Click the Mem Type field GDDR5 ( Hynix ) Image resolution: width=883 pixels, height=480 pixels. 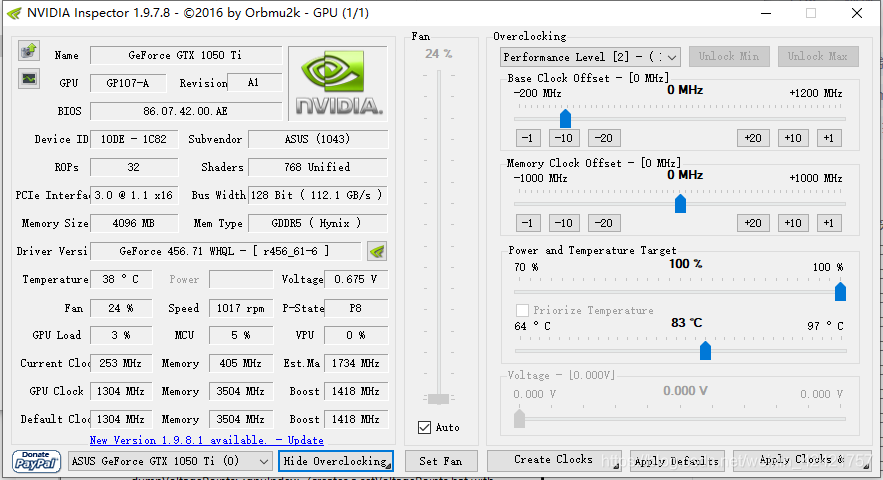pyautogui.click(x=318, y=223)
